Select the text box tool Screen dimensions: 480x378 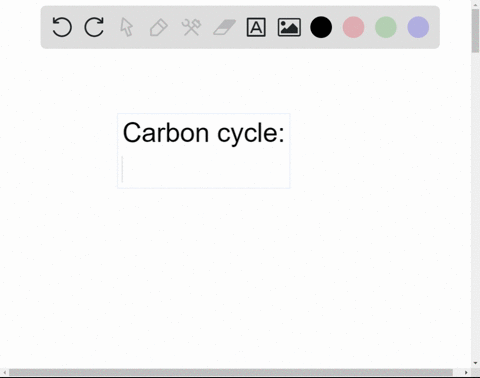tap(256, 27)
